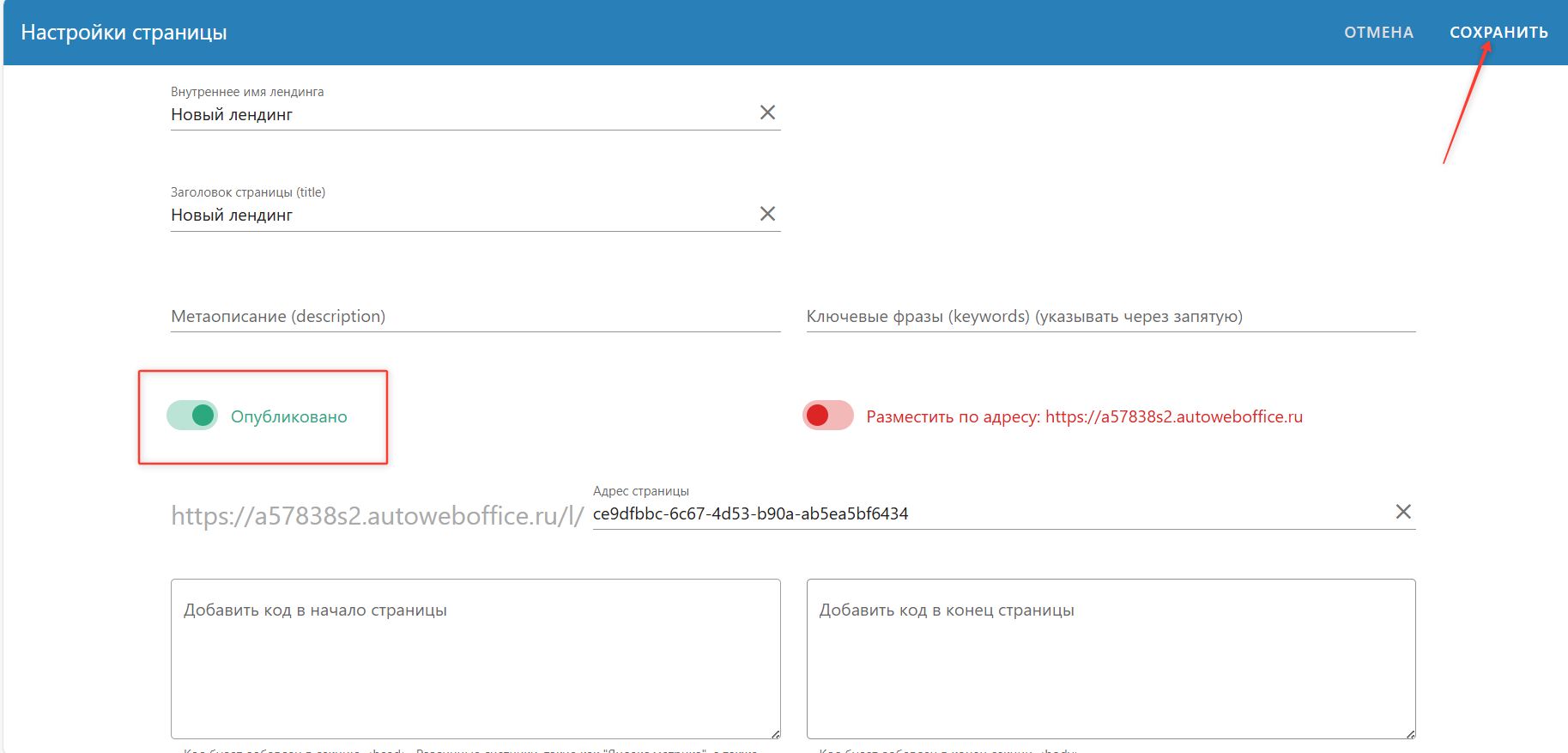Screen dimensions: 1568x753
Task: Clear the 'Заголовок страницы (title)' field
Action: pyautogui.click(x=767, y=214)
